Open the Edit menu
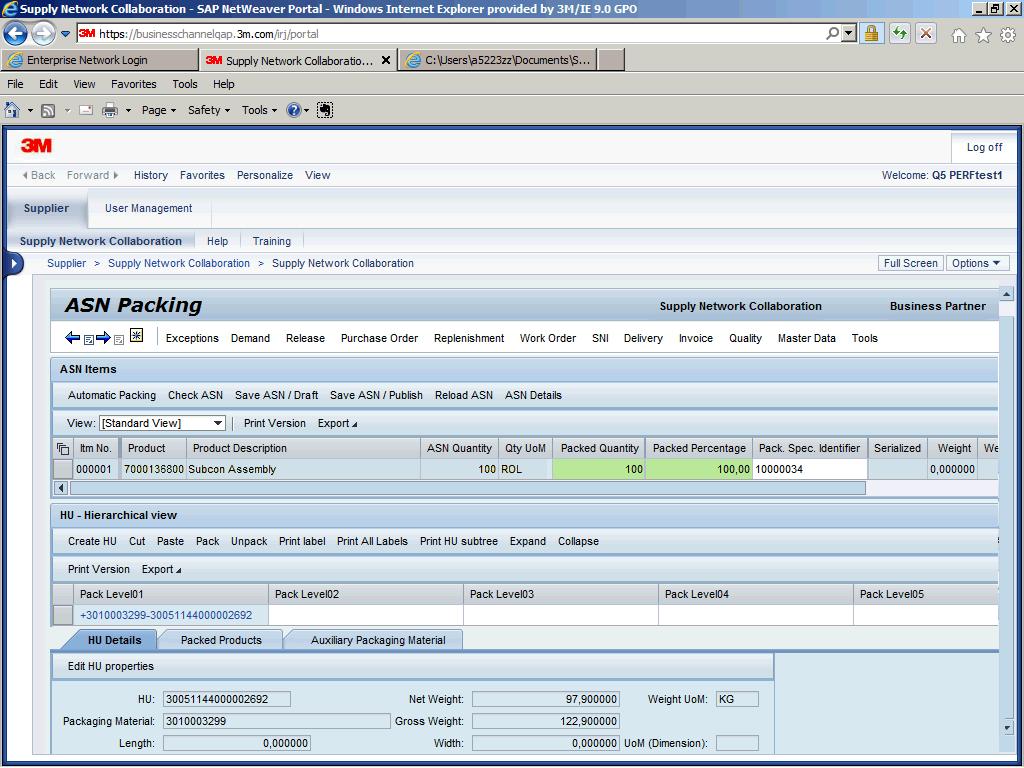1024x768 pixels. point(48,84)
